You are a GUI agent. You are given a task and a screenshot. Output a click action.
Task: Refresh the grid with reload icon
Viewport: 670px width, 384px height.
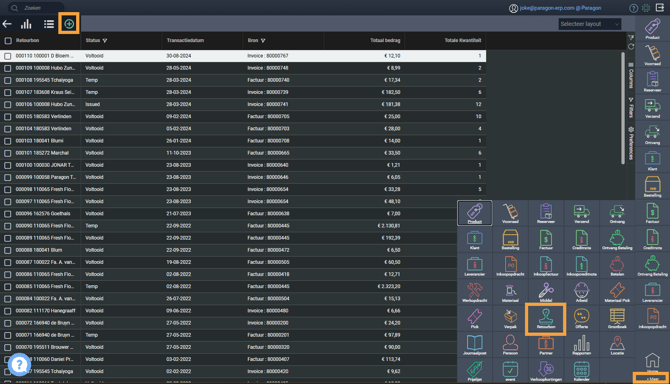631,47
